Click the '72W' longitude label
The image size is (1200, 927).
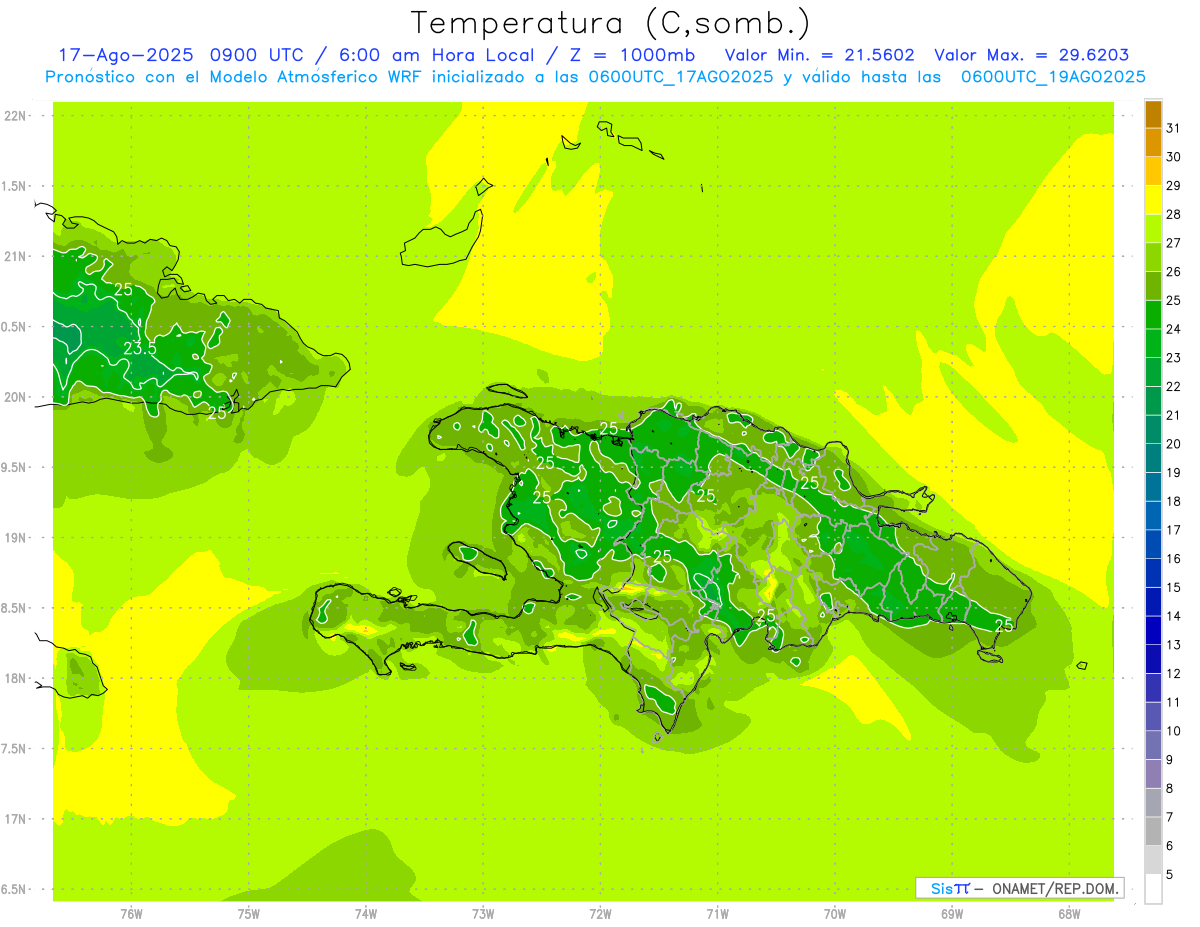pos(600,914)
